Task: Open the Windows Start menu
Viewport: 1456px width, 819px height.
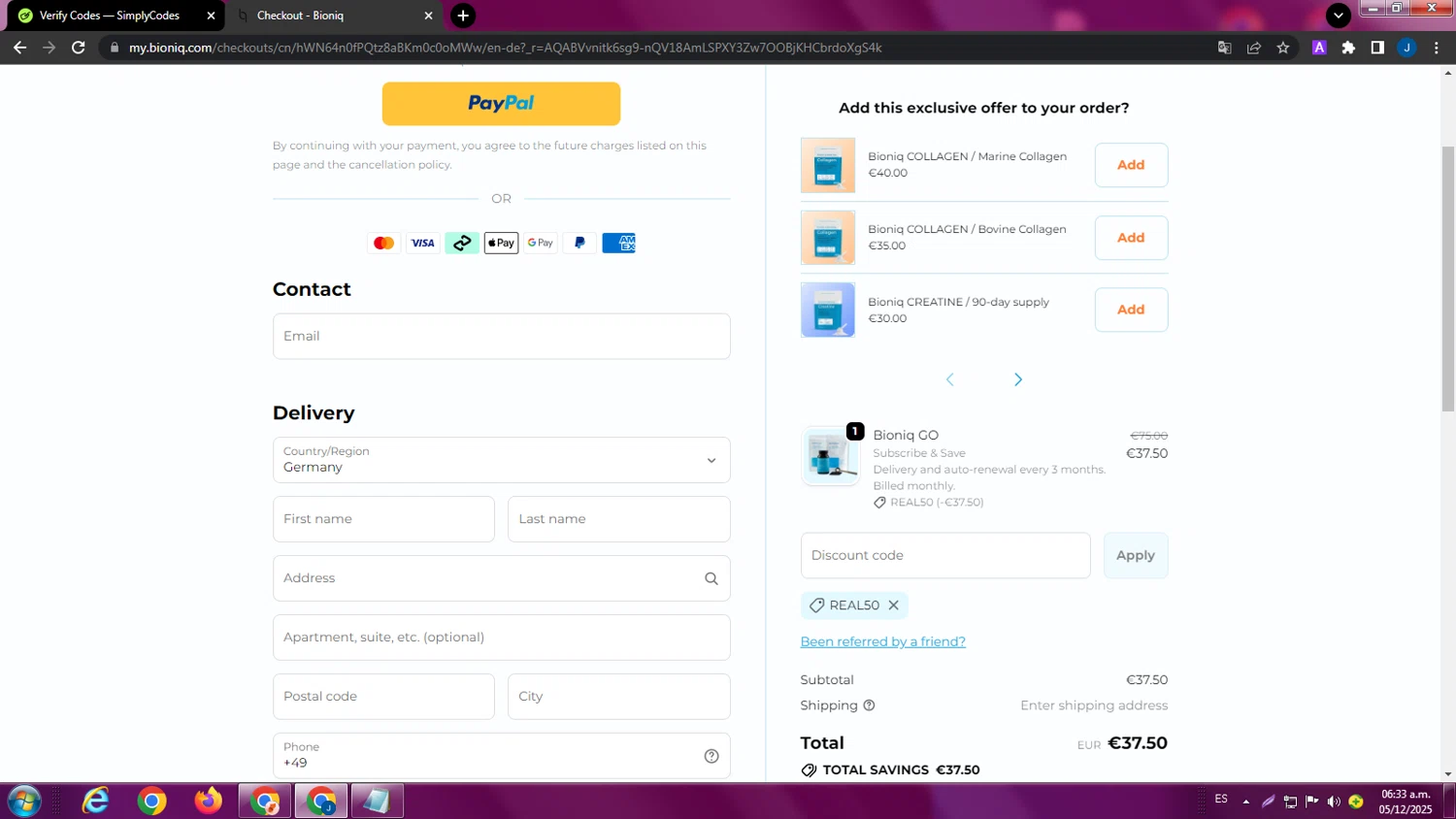Action: coord(22,802)
